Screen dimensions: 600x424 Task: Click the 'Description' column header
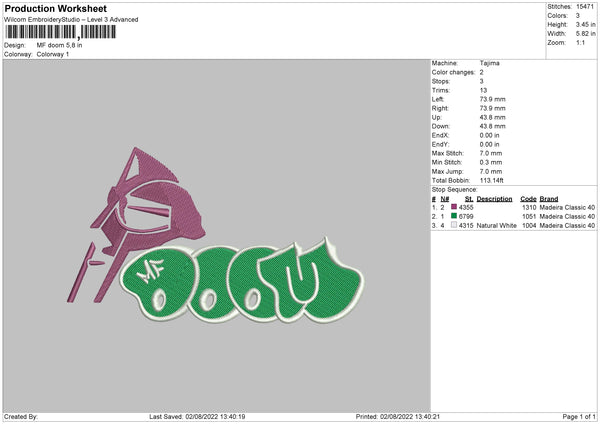494,199
